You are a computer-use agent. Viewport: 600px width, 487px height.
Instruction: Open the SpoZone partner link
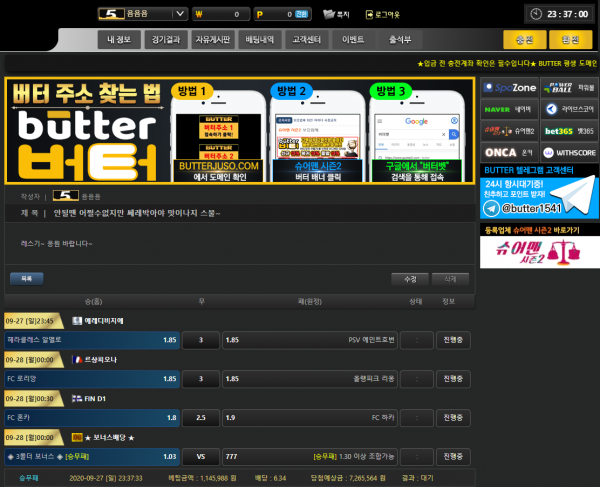(510, 86)
